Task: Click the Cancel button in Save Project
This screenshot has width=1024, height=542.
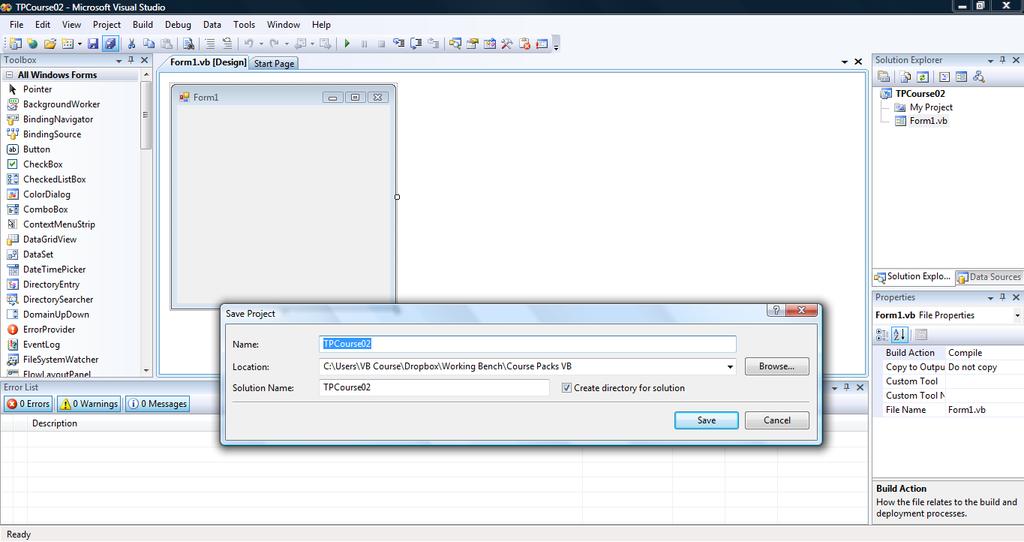Action: pos(776,421)
